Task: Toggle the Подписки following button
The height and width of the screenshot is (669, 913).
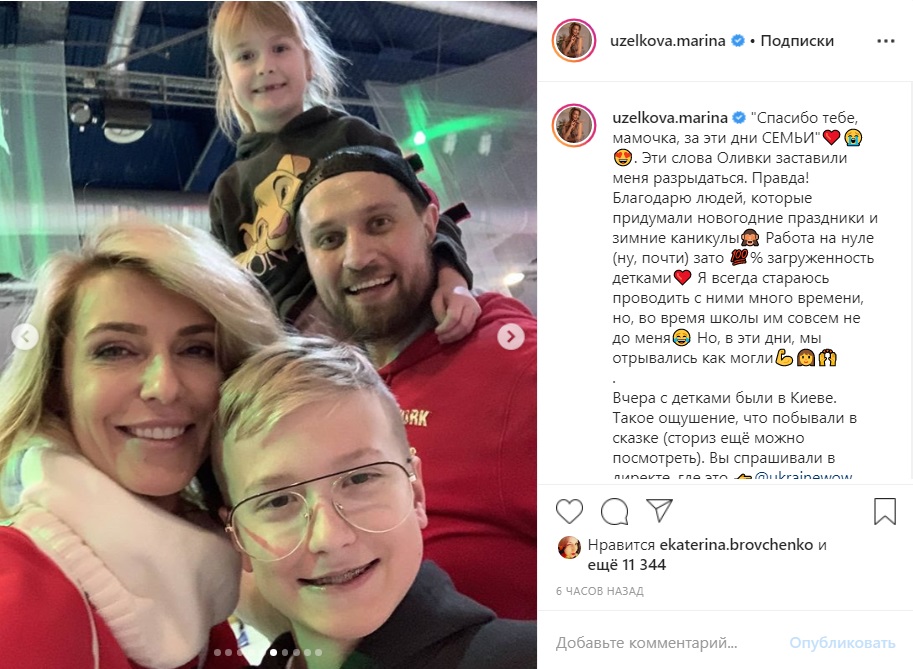Action: pyautogui.click(x=797, y=41)
